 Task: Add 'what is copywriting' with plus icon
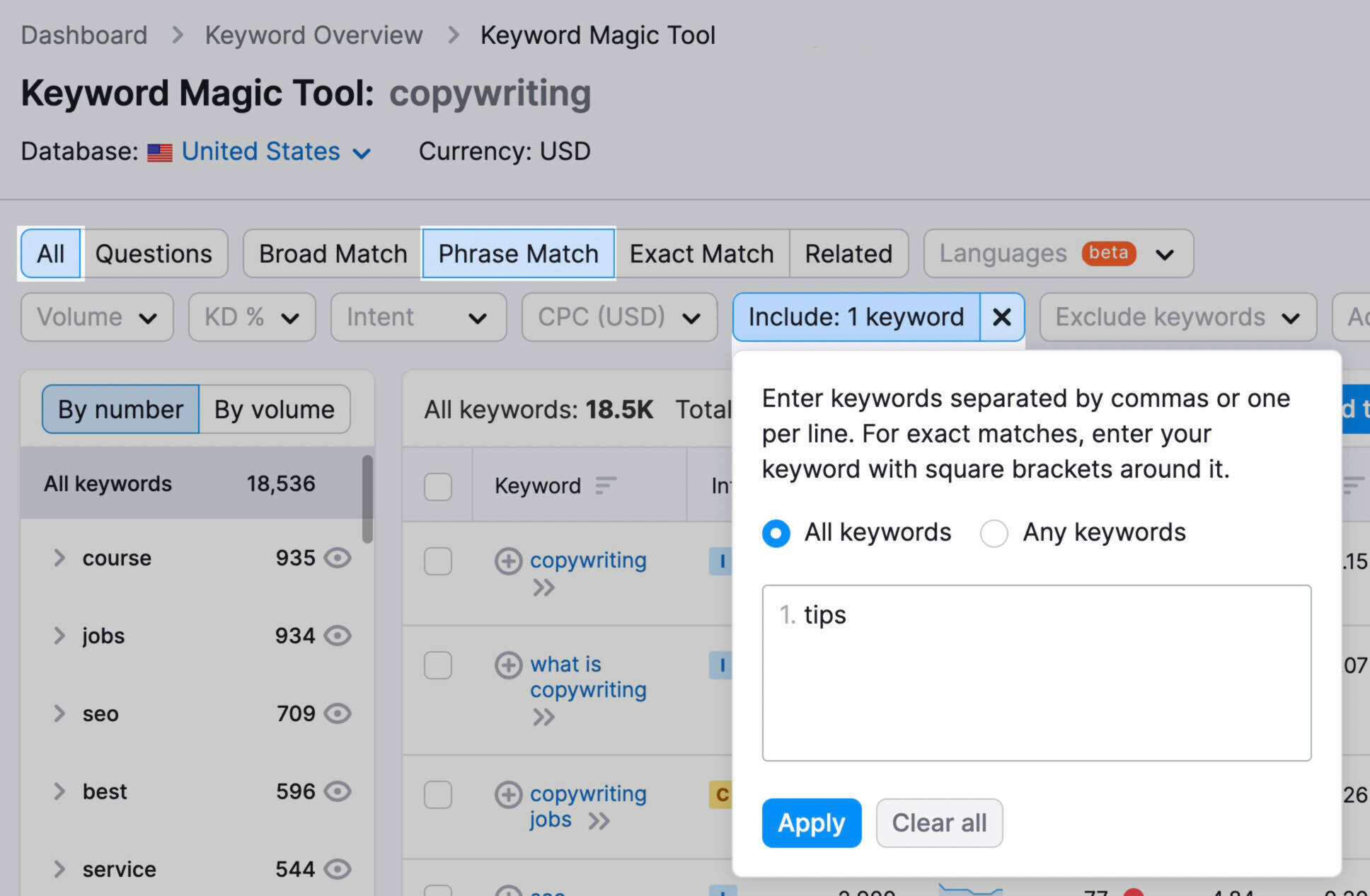508,665
